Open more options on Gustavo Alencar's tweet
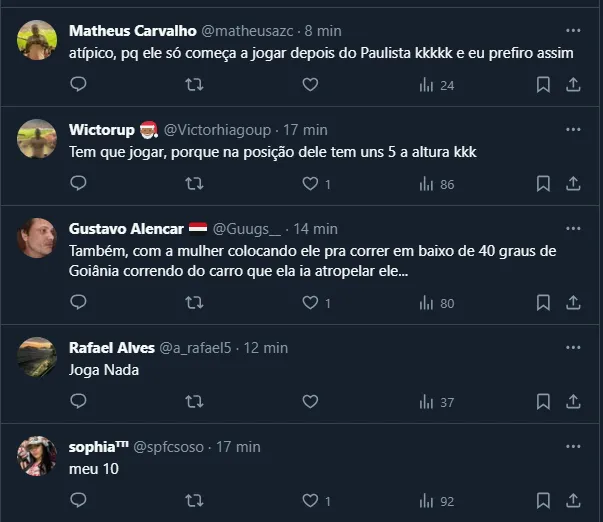603x522 pixels. tap(573, 228)
